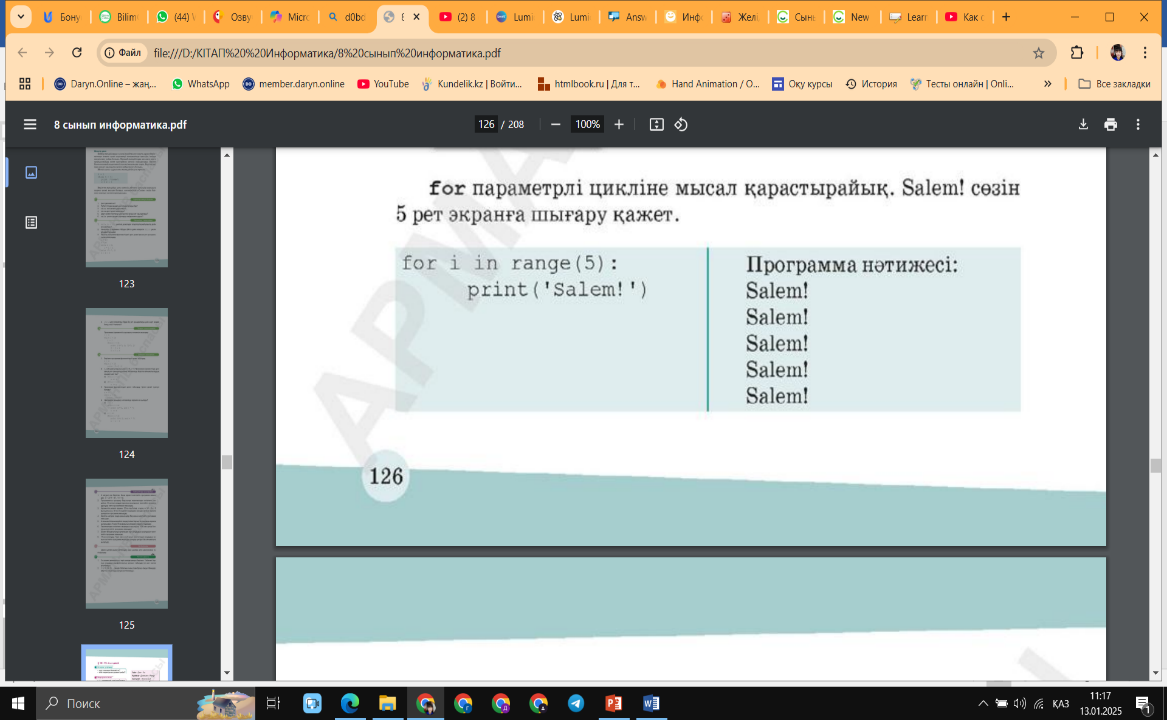Show page thumbnails view in sidebar
Image resolution: width=1167 pixels, height=720 pixels.
point(31,172)
